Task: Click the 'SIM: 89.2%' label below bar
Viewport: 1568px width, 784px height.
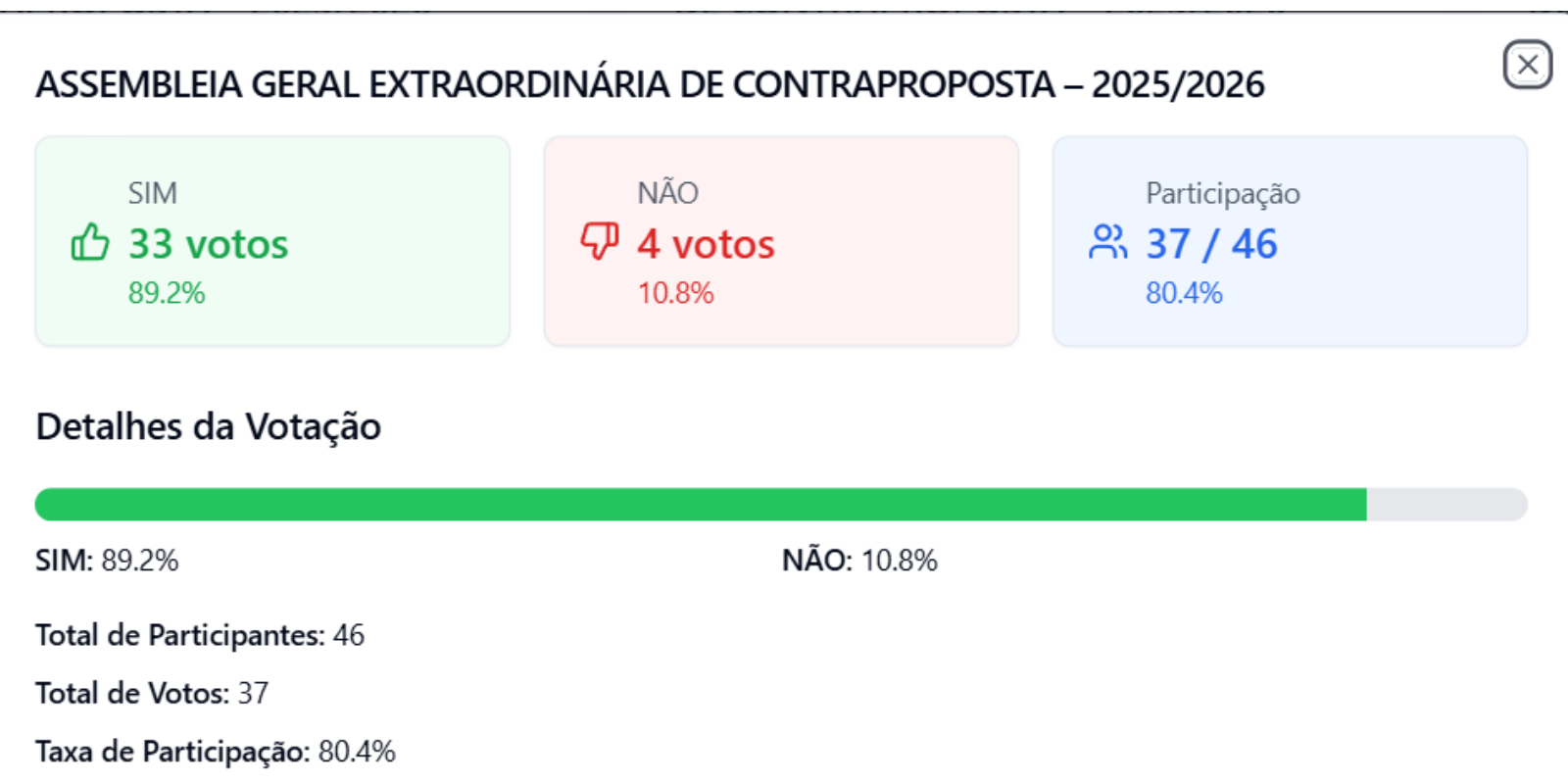Action: point(107,561)
